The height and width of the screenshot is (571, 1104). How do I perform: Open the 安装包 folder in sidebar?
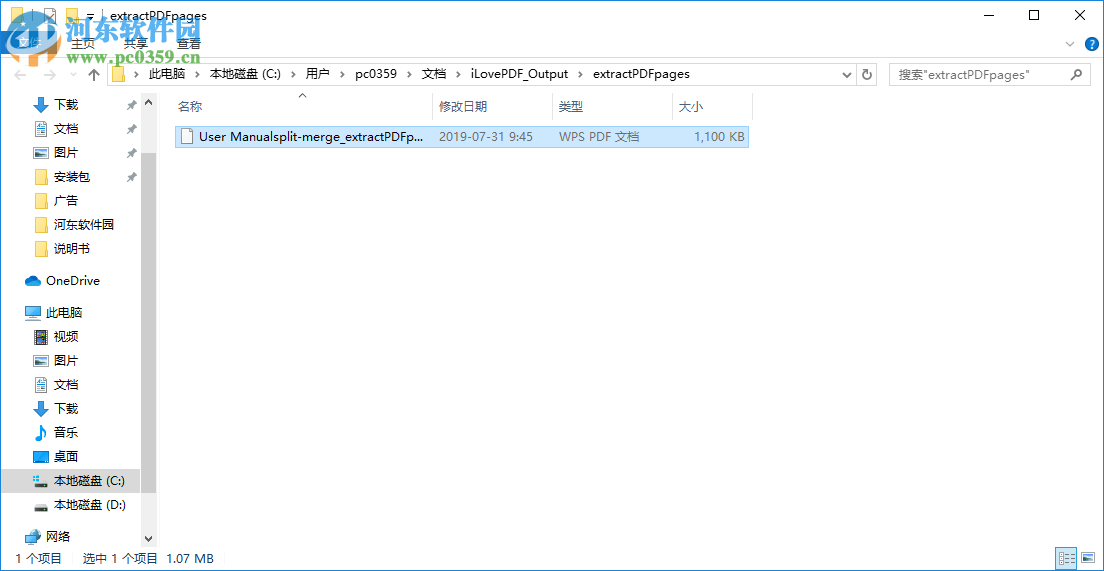click(x=72, y=177)
